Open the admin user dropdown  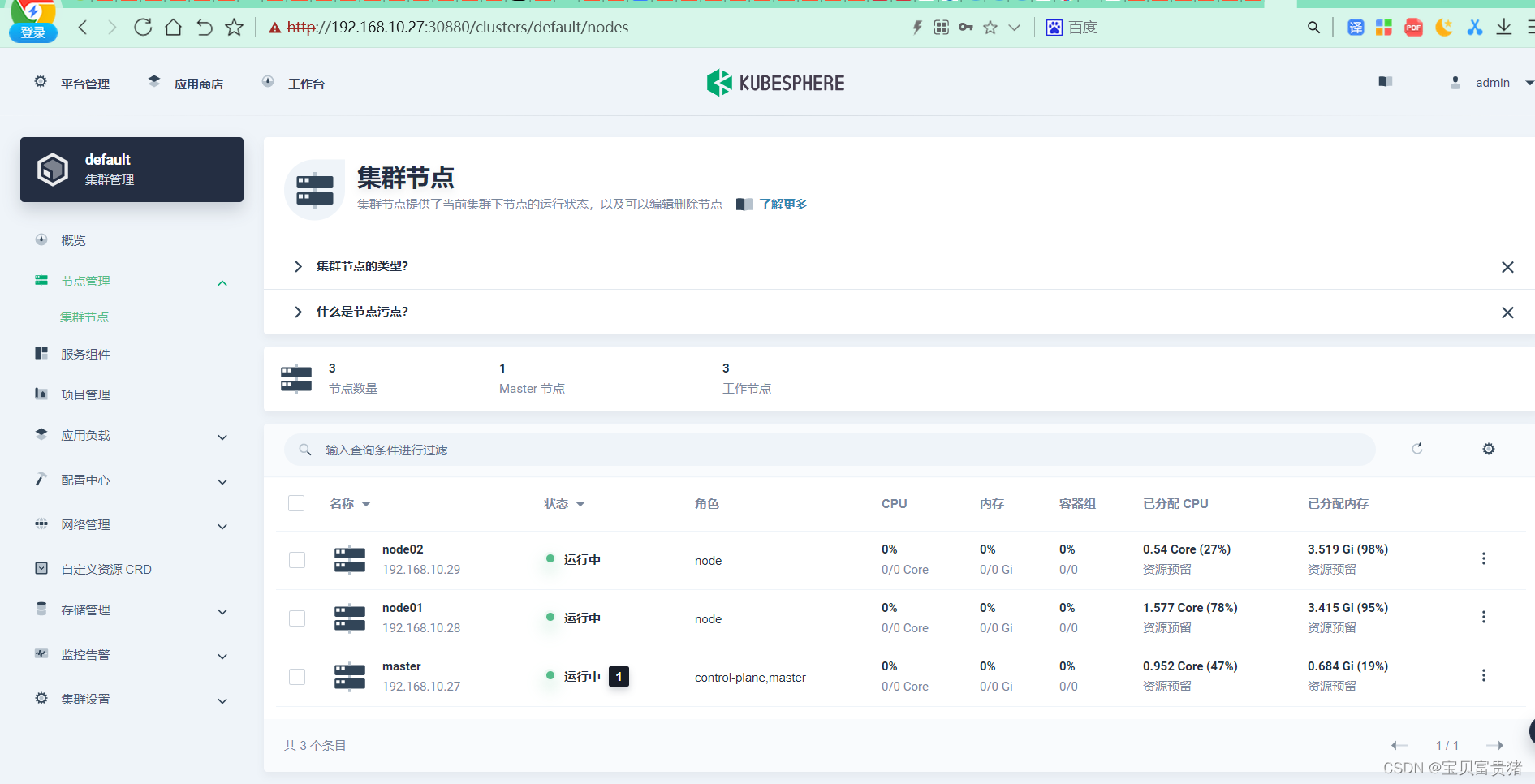1492,83
